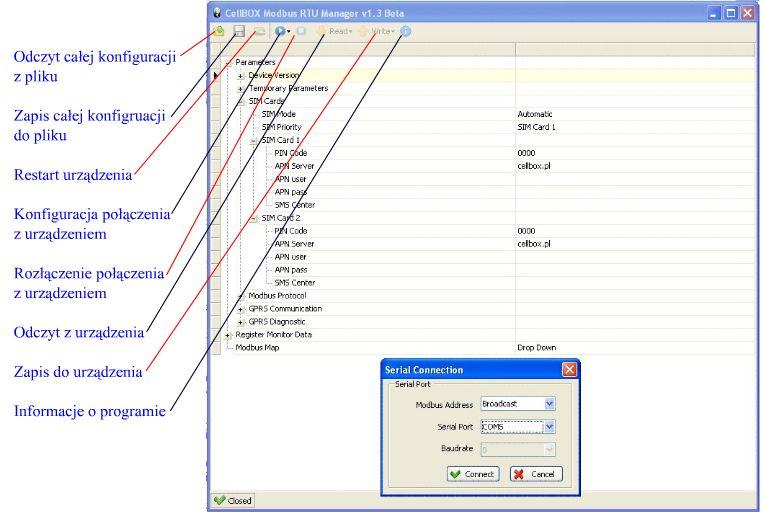Select APN Server under SIM Card 1

pos(294,166)
